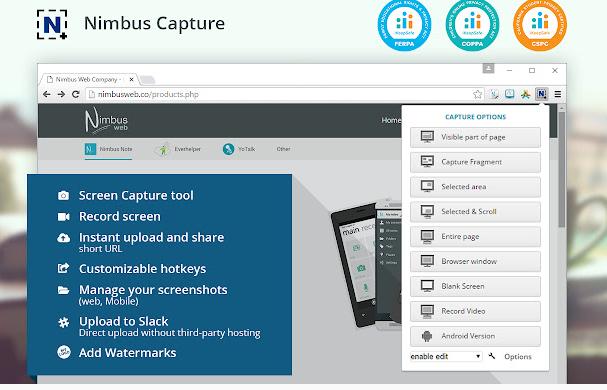This screenshot has width=607, height=390.
Task: Choose Browser window capture option
Action: 475,261
